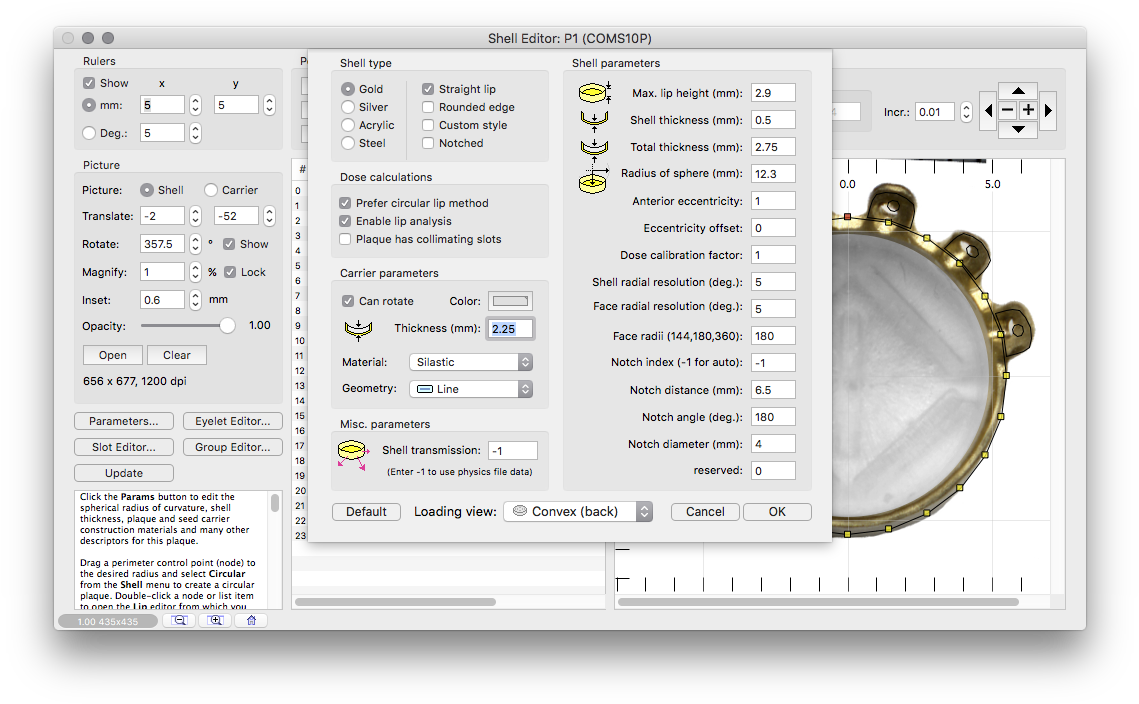The image size is (1139, 704).
Task: Click the Shell transmission diagram icon
Action: click(352, 454)
